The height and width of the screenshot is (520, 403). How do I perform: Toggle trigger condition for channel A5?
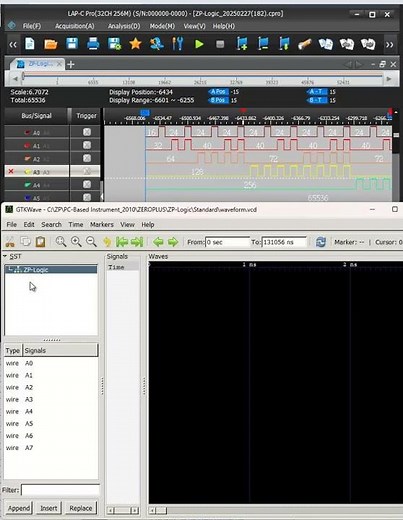87,197
